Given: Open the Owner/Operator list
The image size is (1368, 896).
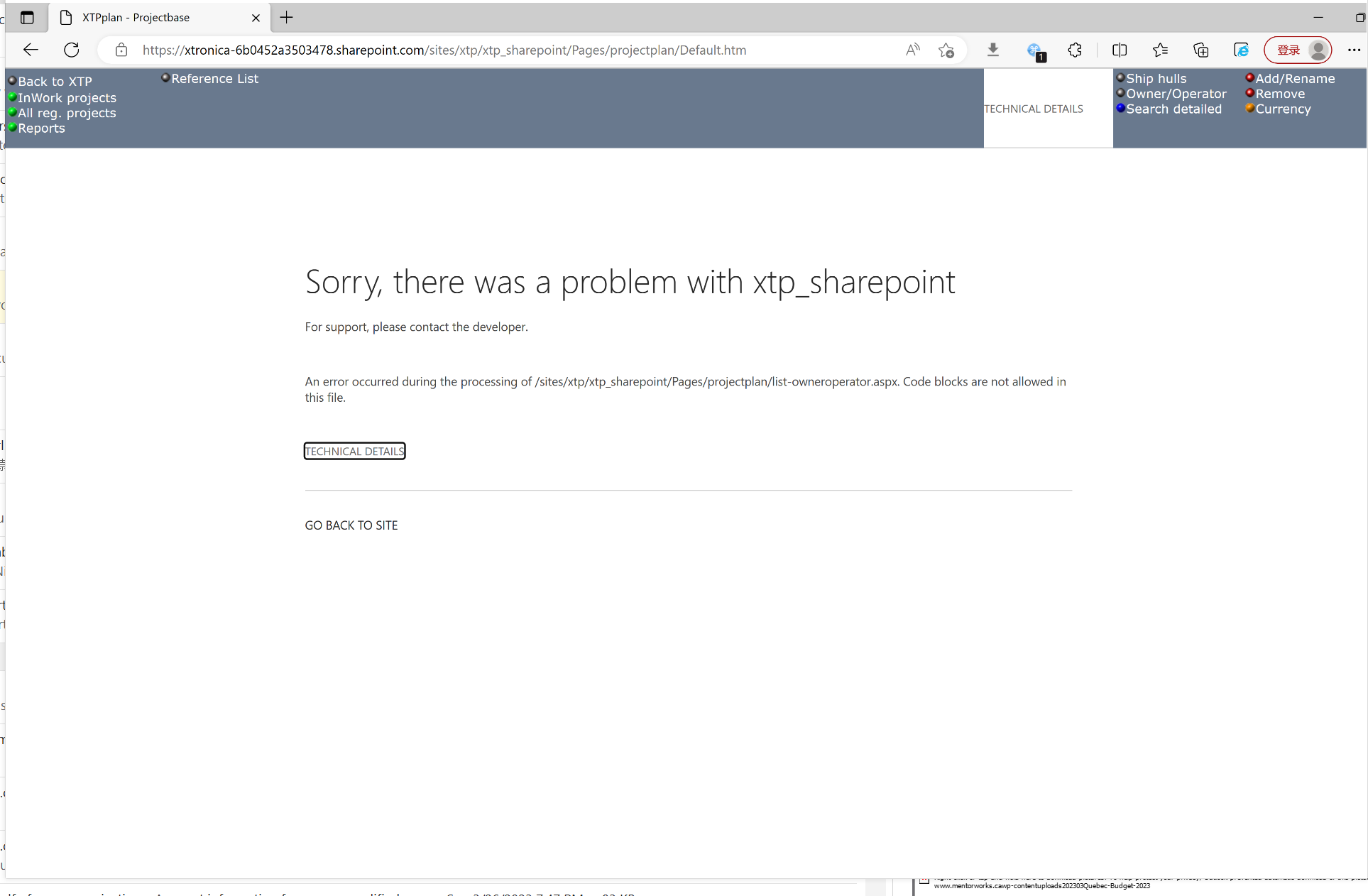Looking at the screenshot, I should tap(1176, 94).
